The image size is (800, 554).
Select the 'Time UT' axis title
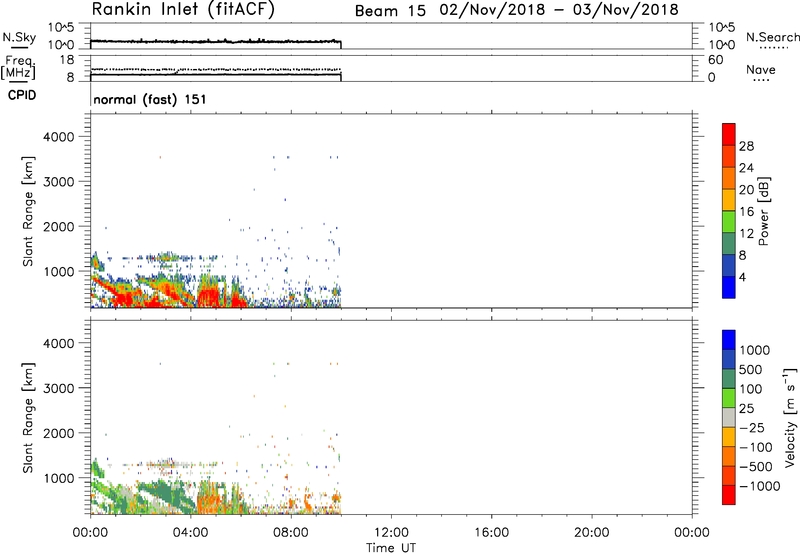coord(391,548)
